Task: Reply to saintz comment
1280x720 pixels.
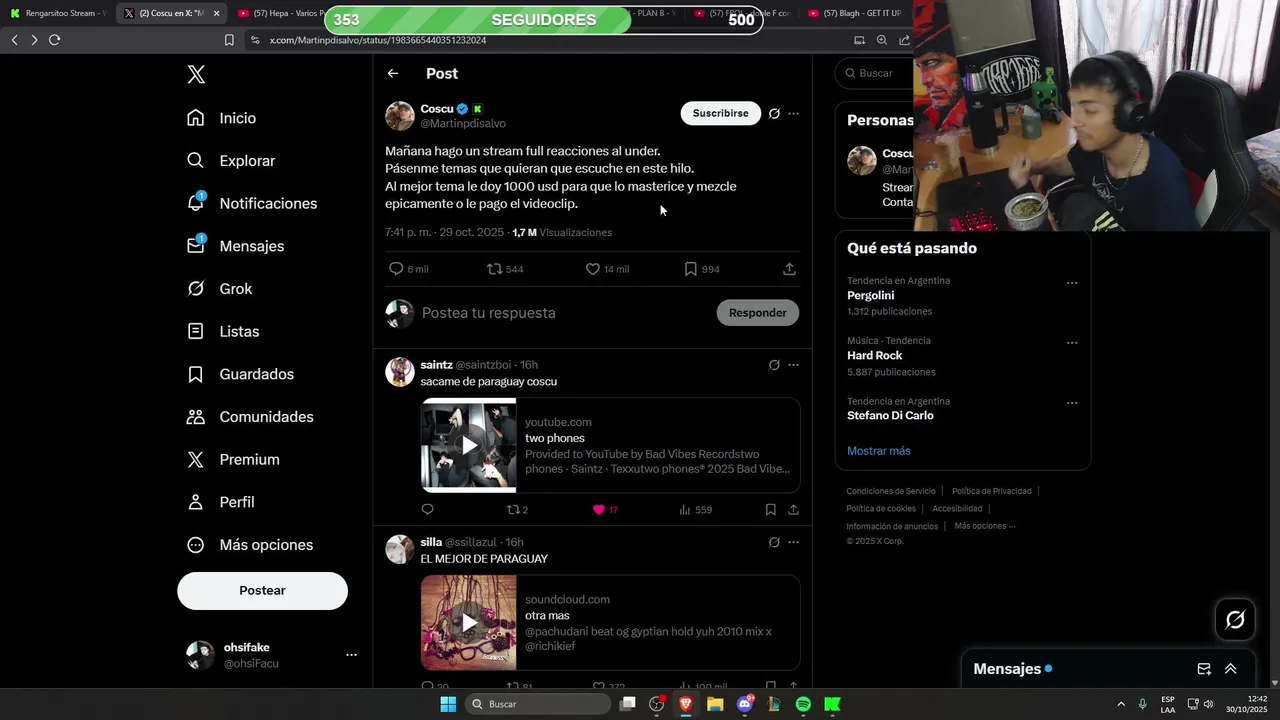Action: pos(427,510)
